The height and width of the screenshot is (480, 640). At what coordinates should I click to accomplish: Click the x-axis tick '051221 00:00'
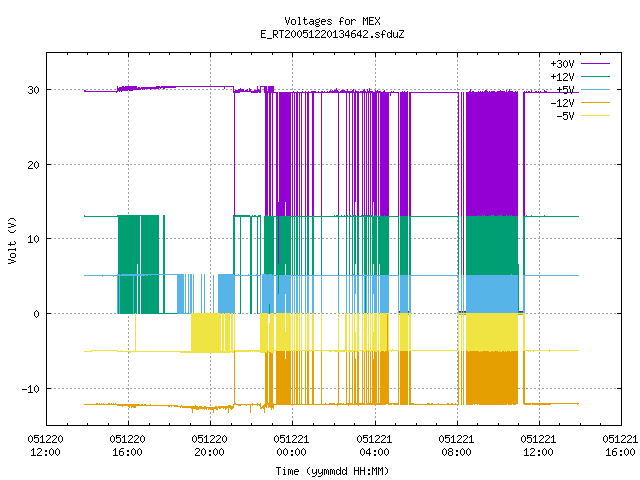(x=291, y=446)
